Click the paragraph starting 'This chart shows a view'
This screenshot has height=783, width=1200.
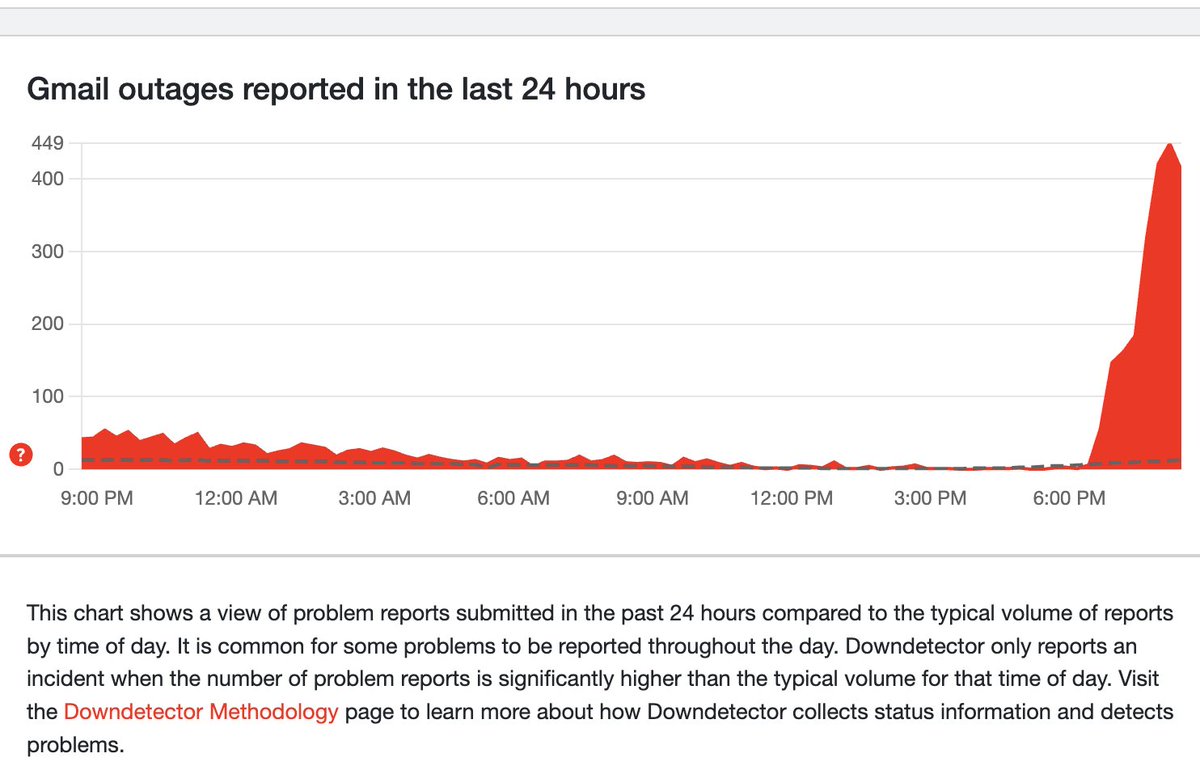(600, 679)
